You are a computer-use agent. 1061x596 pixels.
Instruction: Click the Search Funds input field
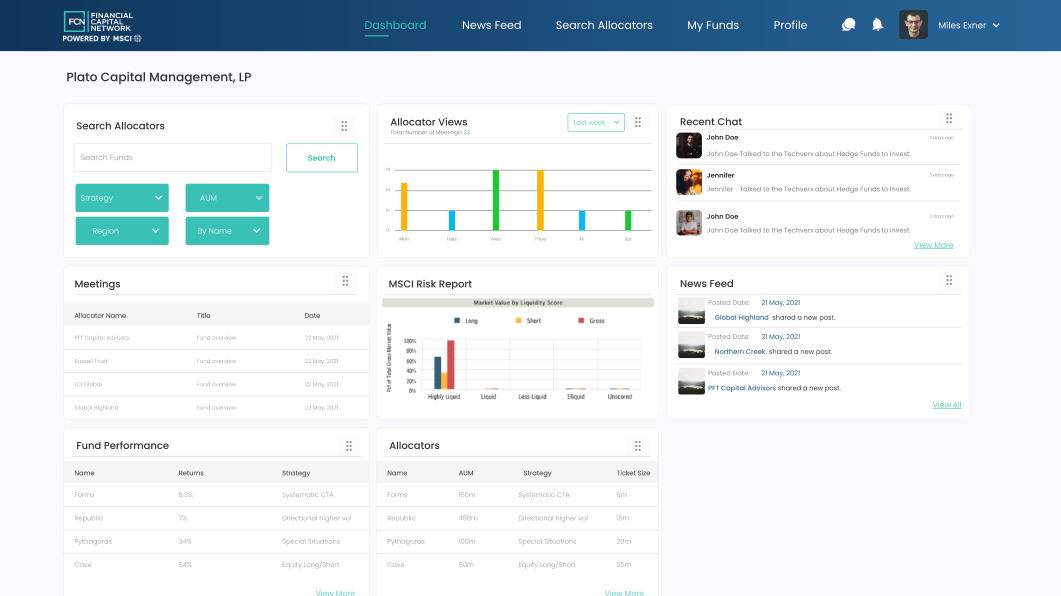point(172,158)
